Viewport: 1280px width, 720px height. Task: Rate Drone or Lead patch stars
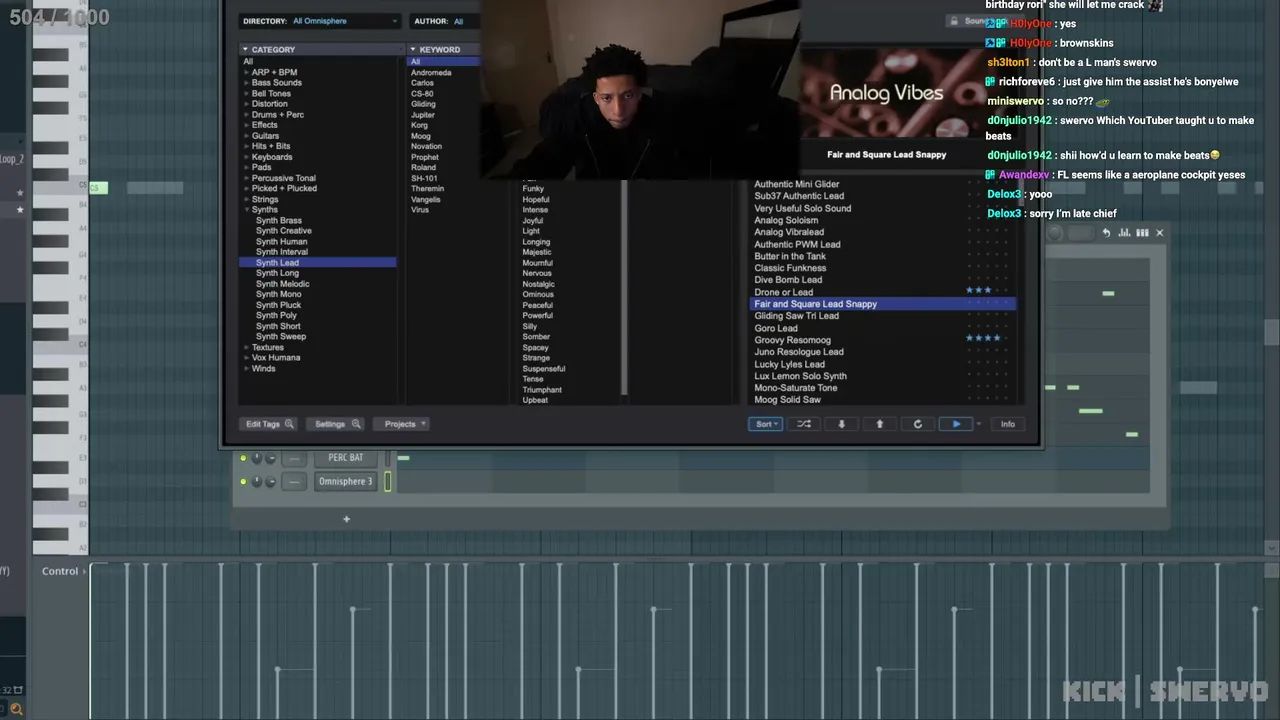(x=985, y=291)
